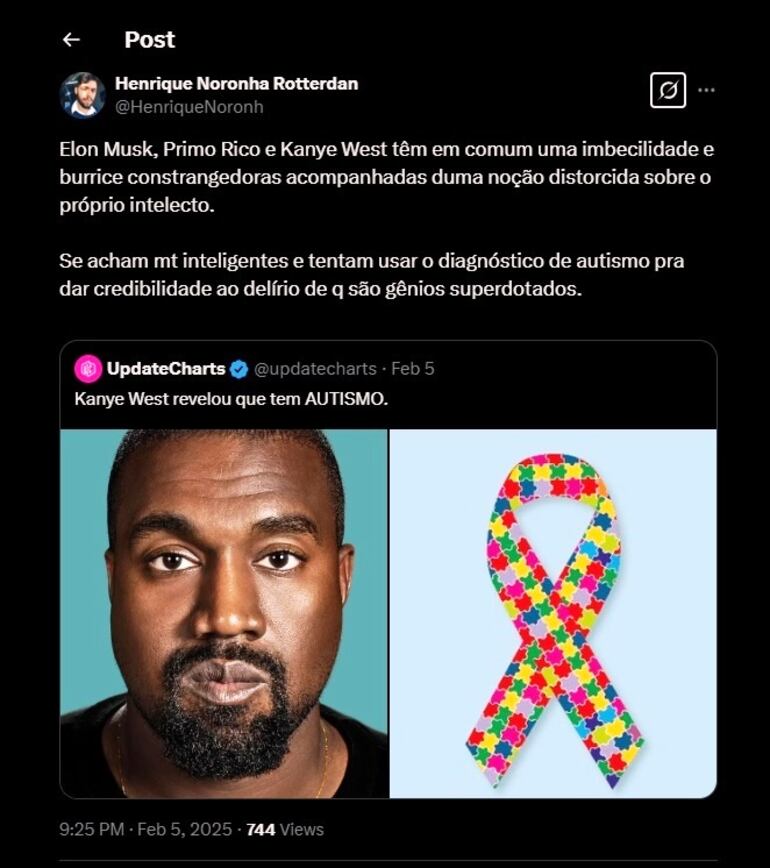Open the @updatecharts handle
The width and height of the screenshot is (770, 868).
click(x=315, y=369)
